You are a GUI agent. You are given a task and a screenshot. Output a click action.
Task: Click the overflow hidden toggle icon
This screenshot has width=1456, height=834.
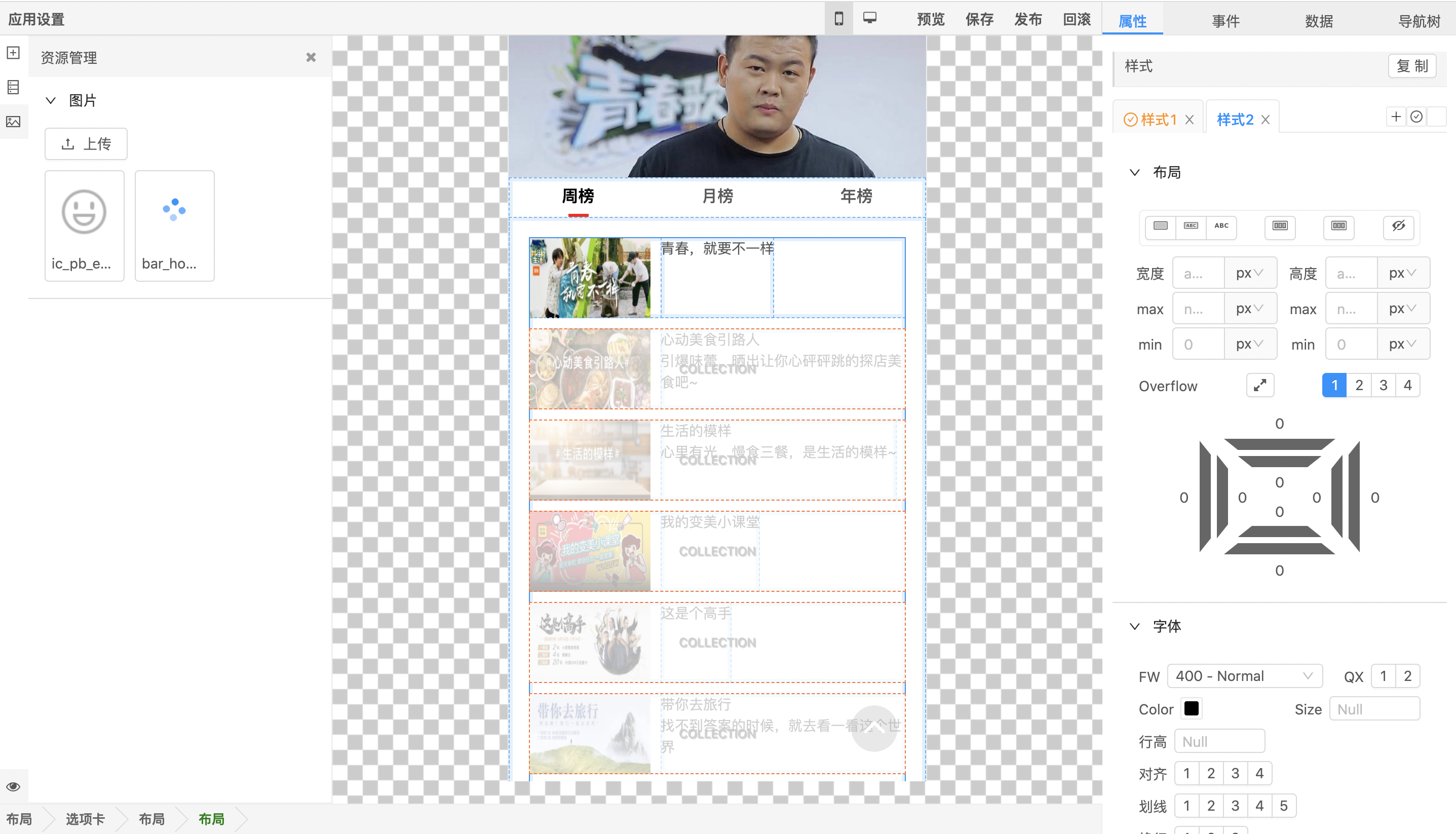click(1260, 385)
